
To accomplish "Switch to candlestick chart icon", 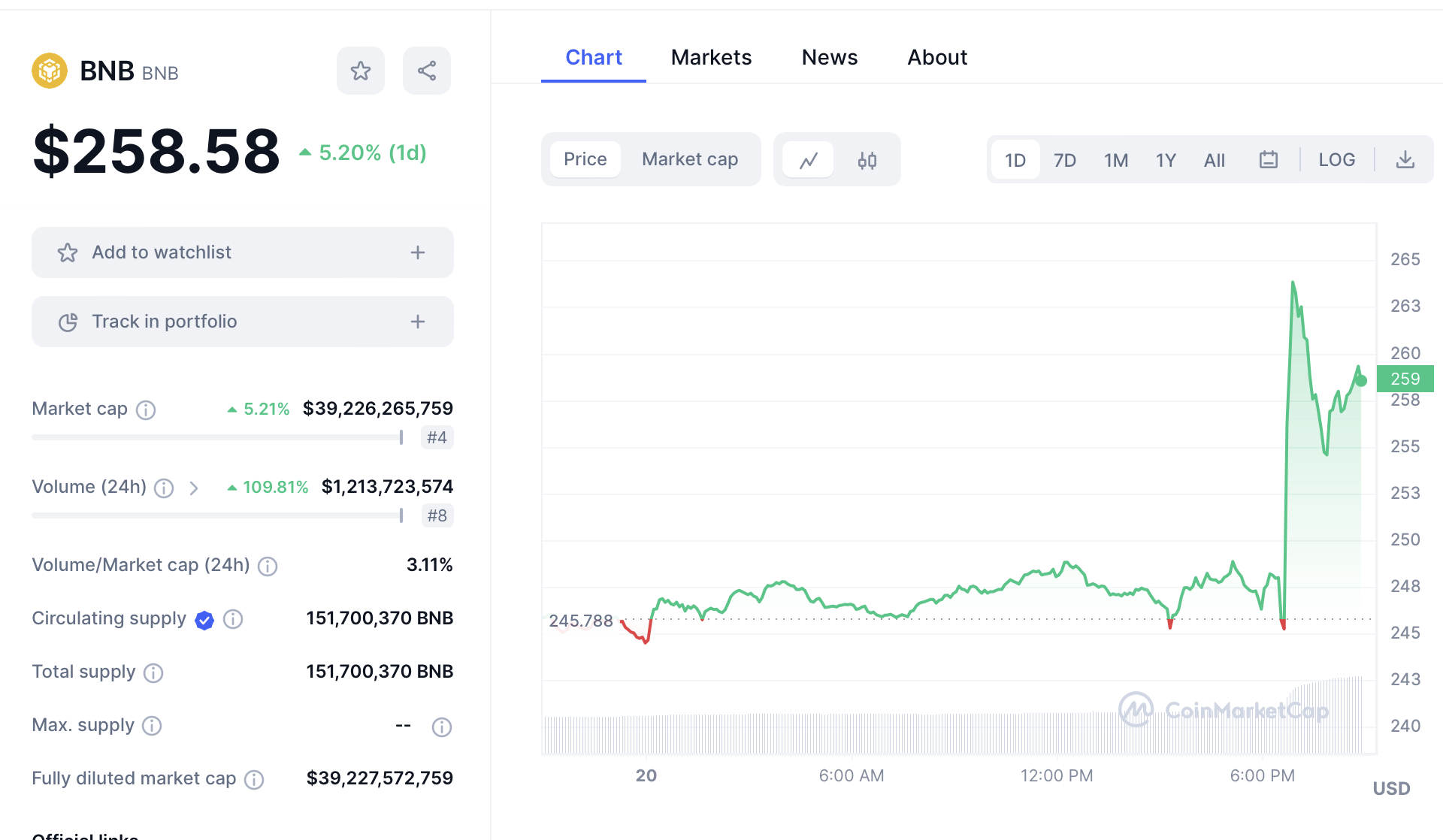I will tap(867, 160).
